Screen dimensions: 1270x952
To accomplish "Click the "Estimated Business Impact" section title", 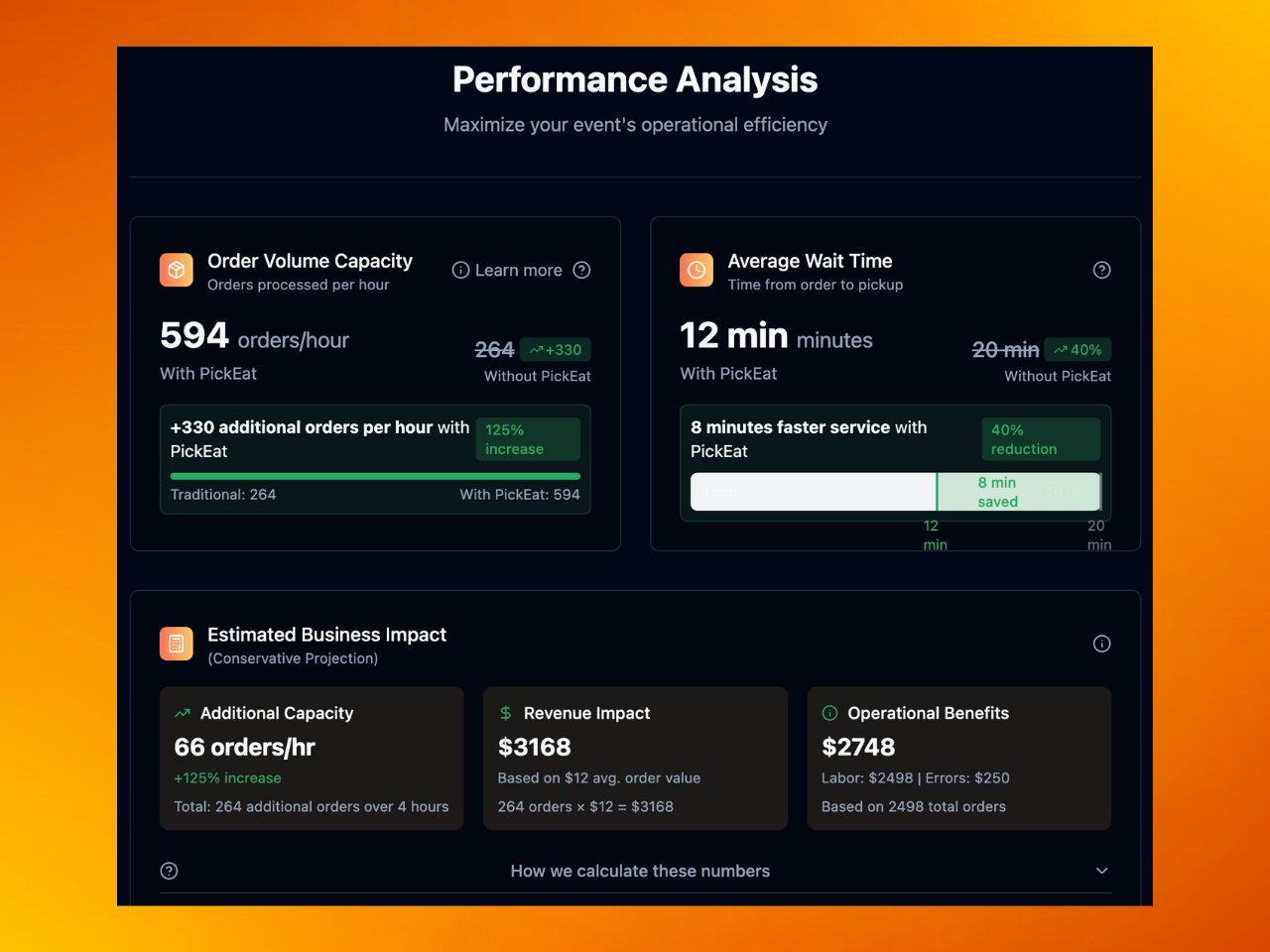I will pos(326,635).
